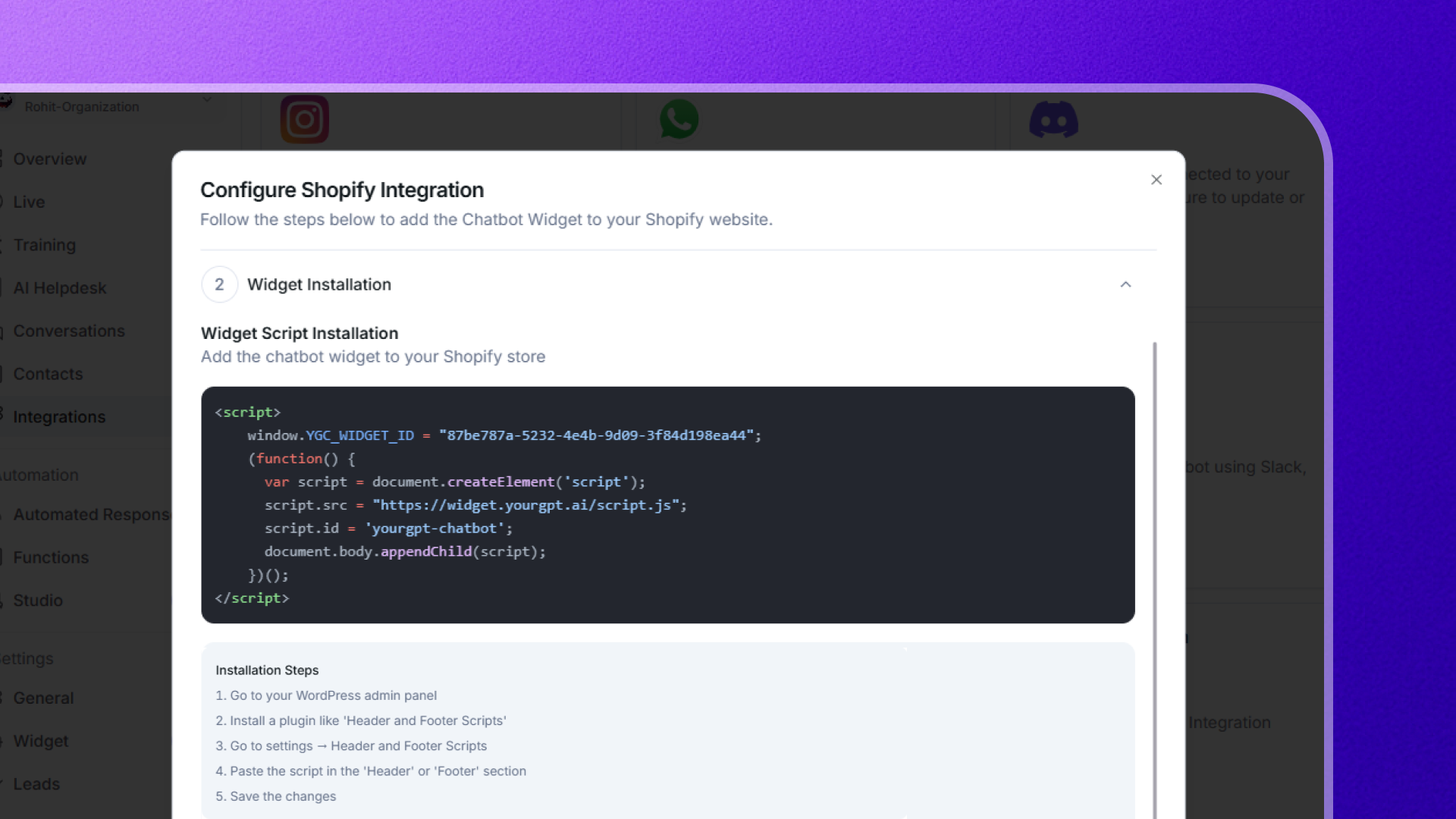Image resolution: width=1456 pixels, height=819 pixels.
Task: Open the Studio section icon
Action: coord(4,601)
